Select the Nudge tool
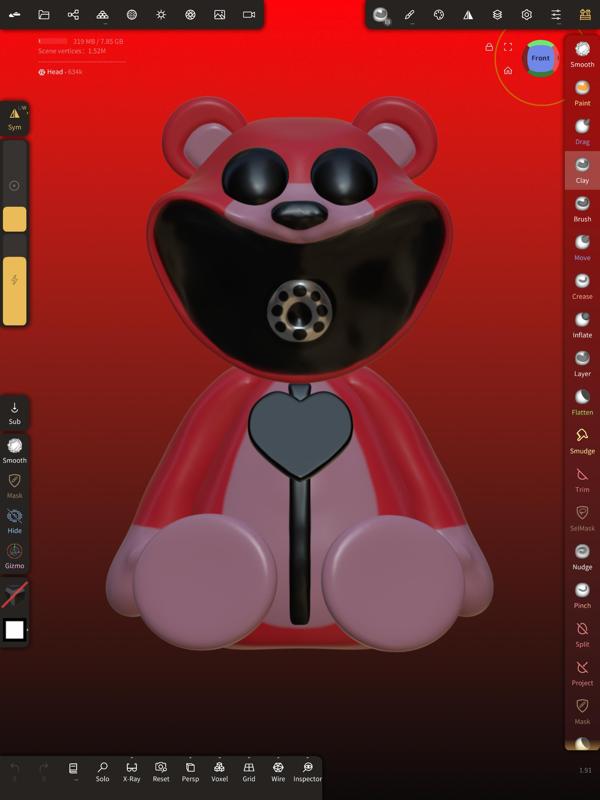 [x=582, y=557]
